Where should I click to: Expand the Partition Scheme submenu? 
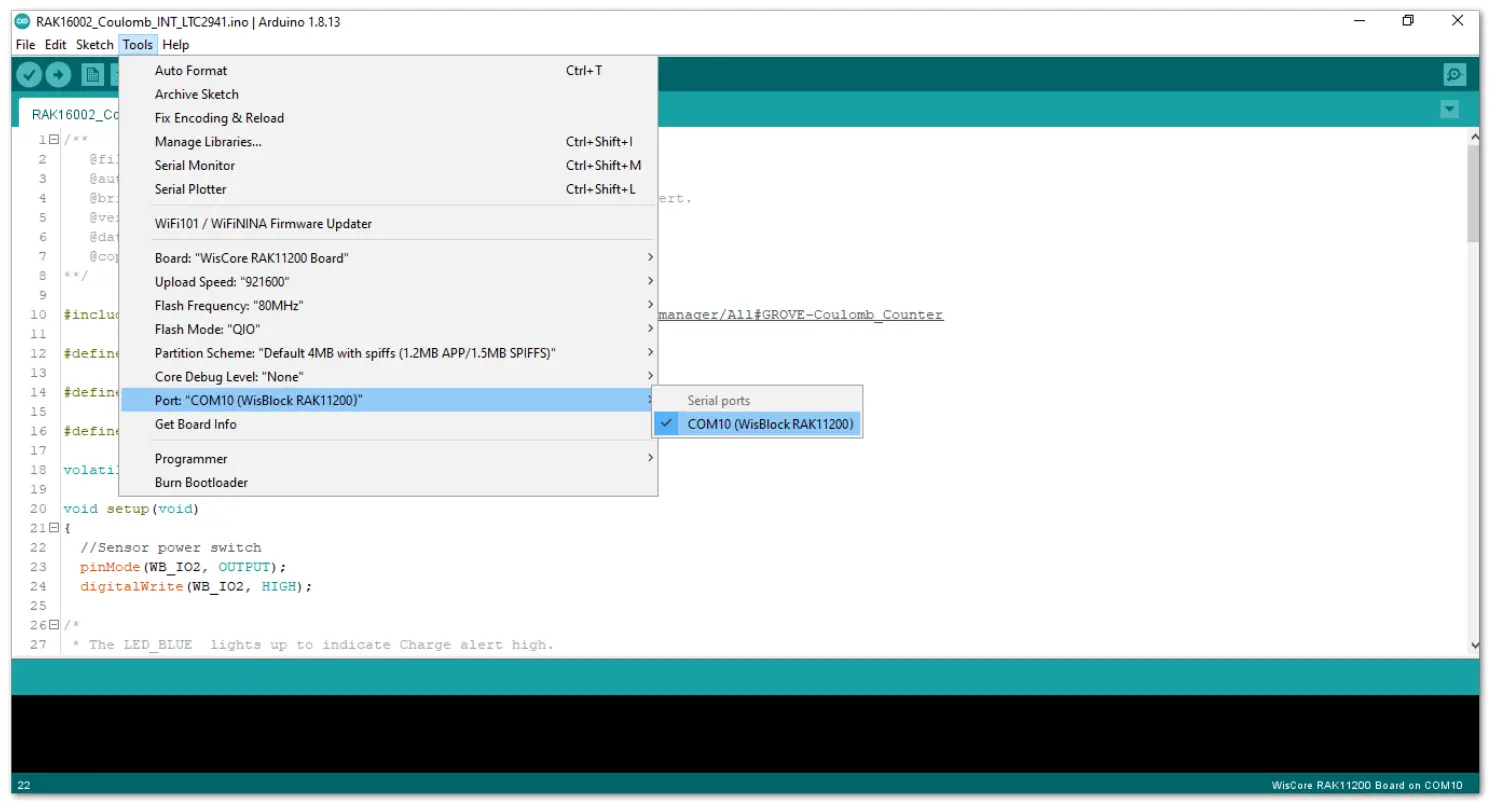(388, 353)
